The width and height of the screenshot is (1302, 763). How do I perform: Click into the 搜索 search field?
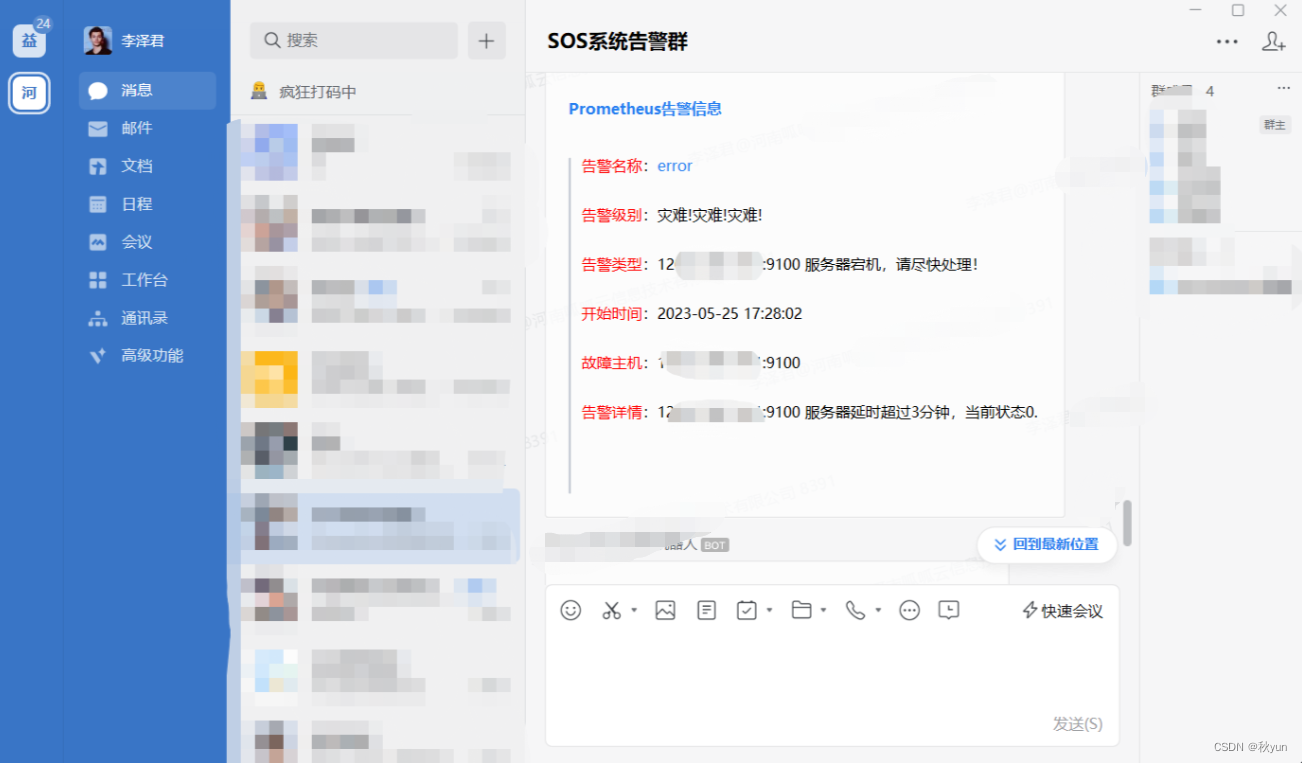(354, 41)
